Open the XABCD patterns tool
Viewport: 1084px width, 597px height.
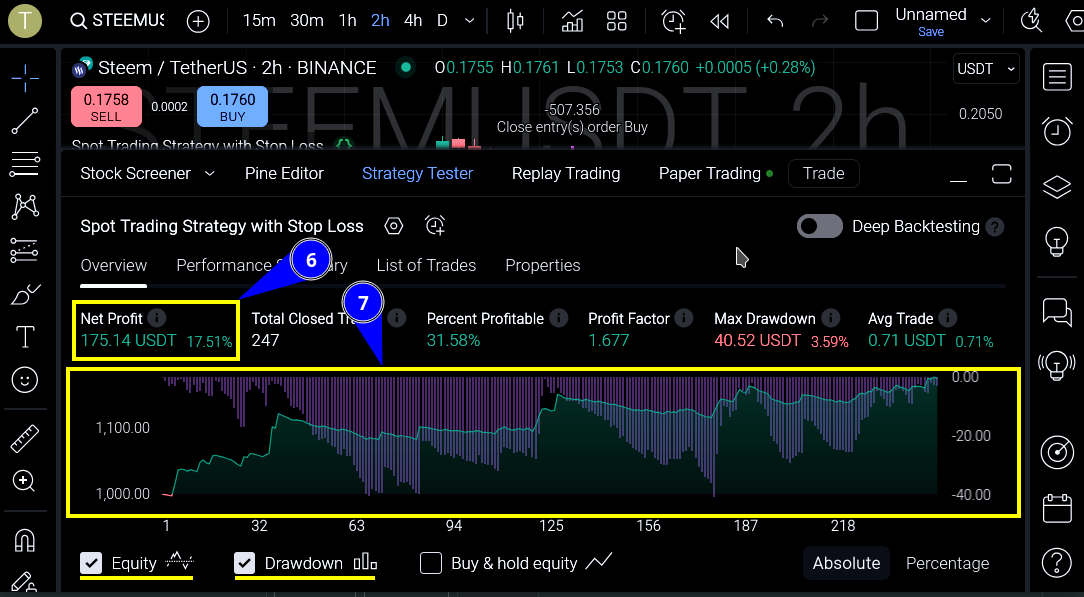pos(25,207)
